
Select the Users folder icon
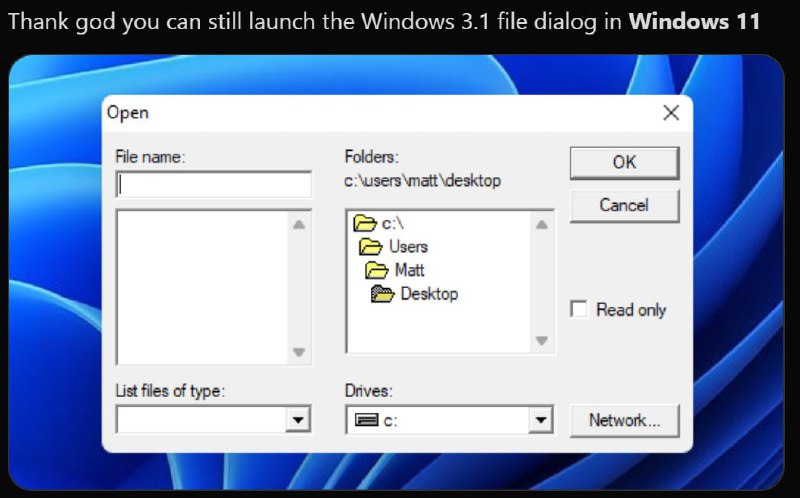[x=370, y=247]
